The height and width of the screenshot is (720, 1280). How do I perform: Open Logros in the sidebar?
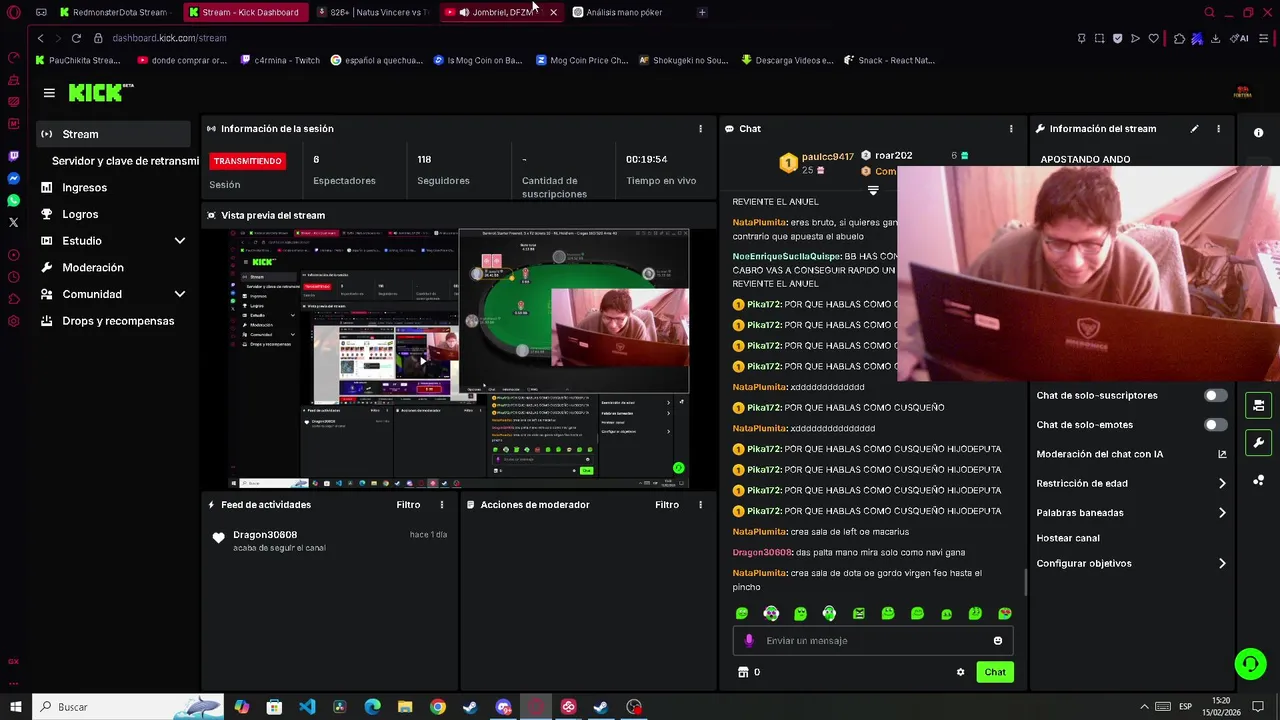point(80,214)
